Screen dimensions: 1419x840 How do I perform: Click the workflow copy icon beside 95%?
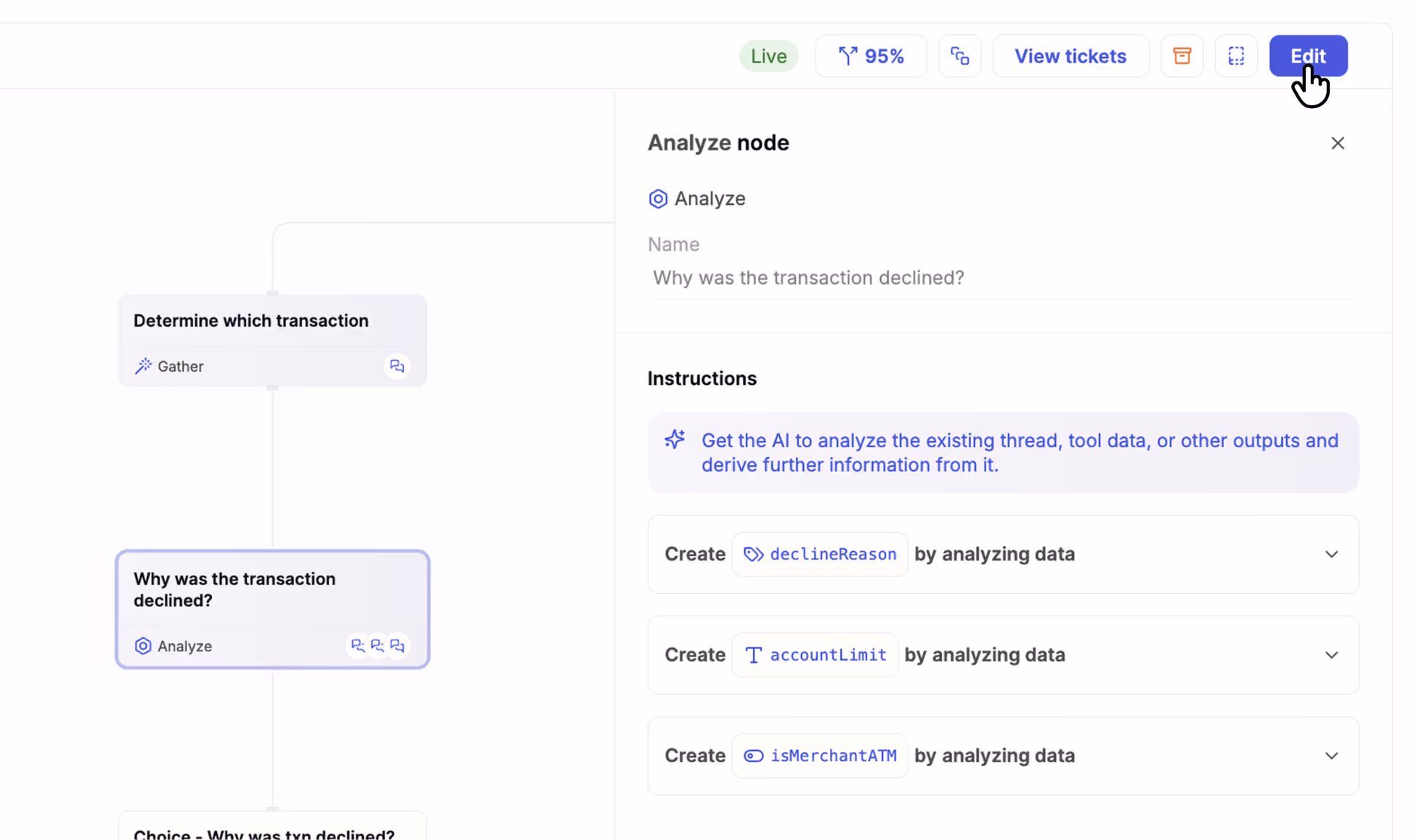[x=959, y=56]
